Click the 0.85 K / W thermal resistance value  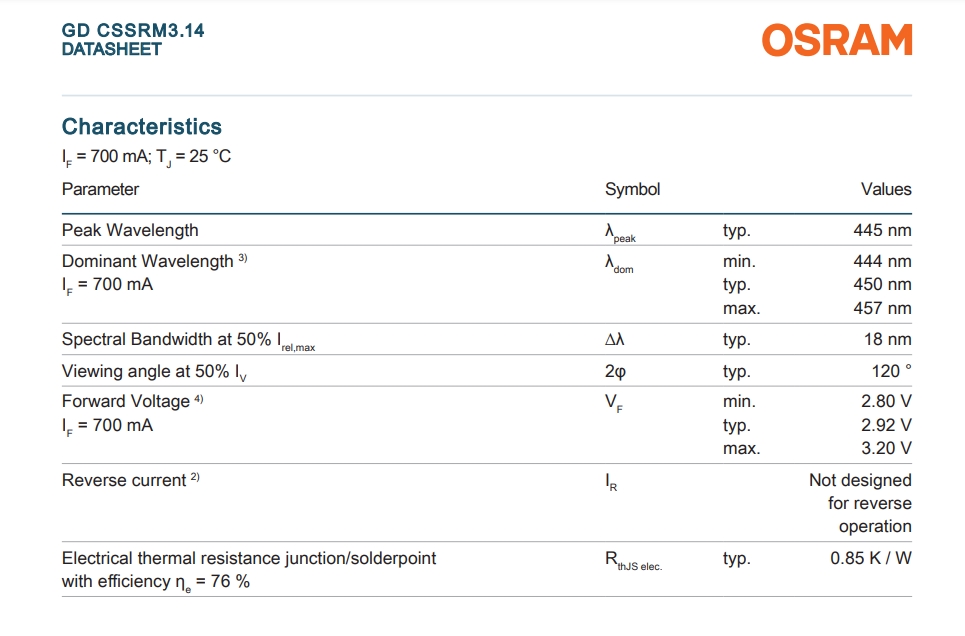tap(871, 558)
